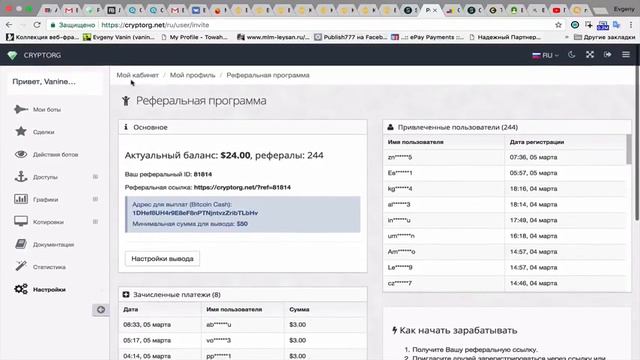Screen dimensions: 640x360
Task: Click the translate extension icon in toolbar
Action: pyautogui.click(x=616, y=25)
